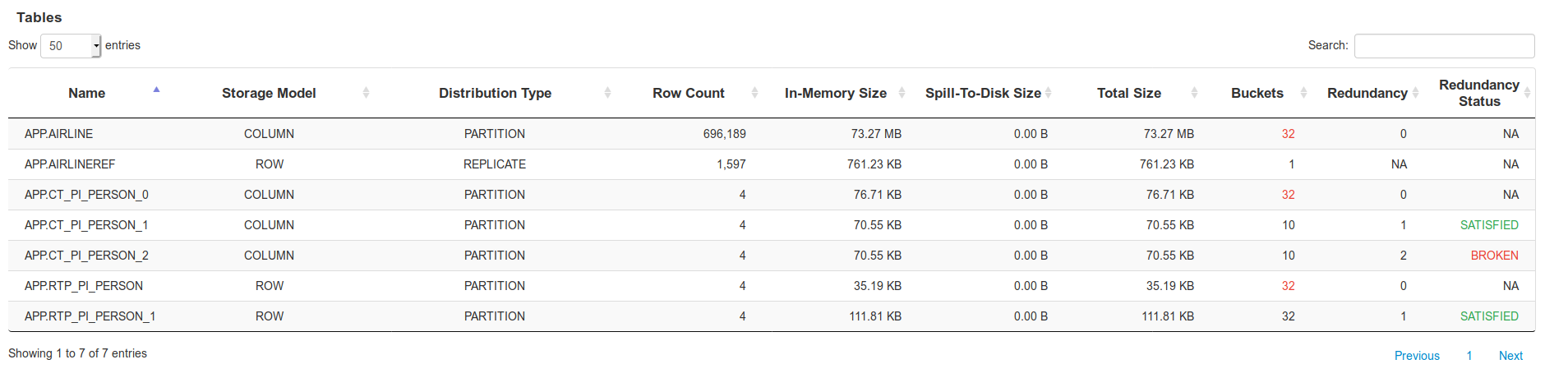The width and height of the screenshot is (1568, 378).
Task: Click the Name column header text
Action: point(87,93)
